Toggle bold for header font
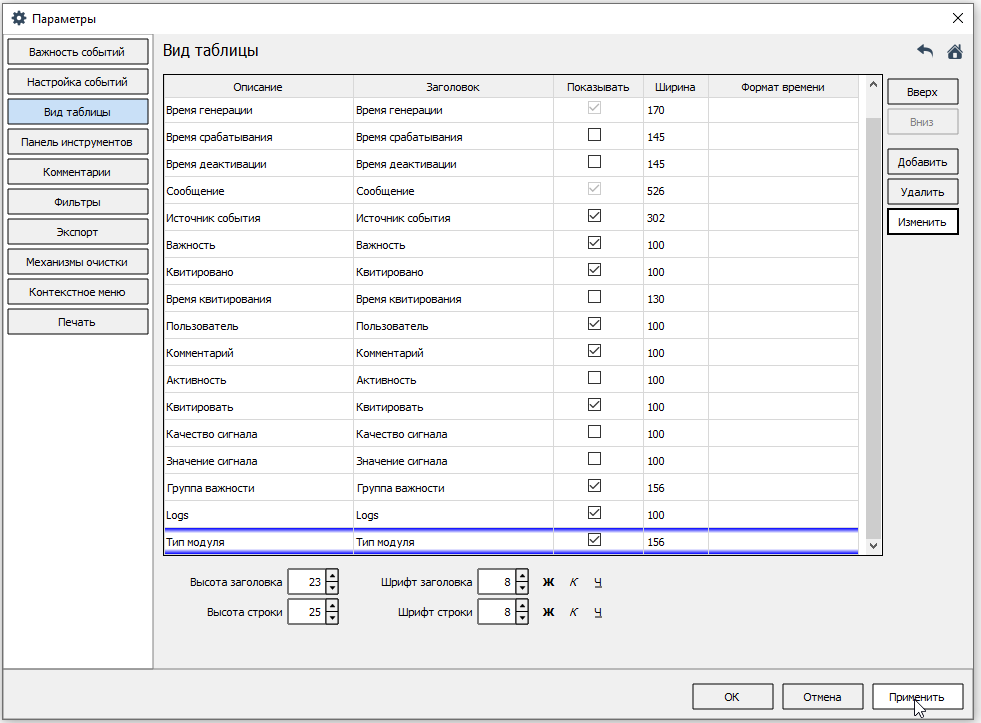This screenshot has width=981, height=723. [548, 582]
